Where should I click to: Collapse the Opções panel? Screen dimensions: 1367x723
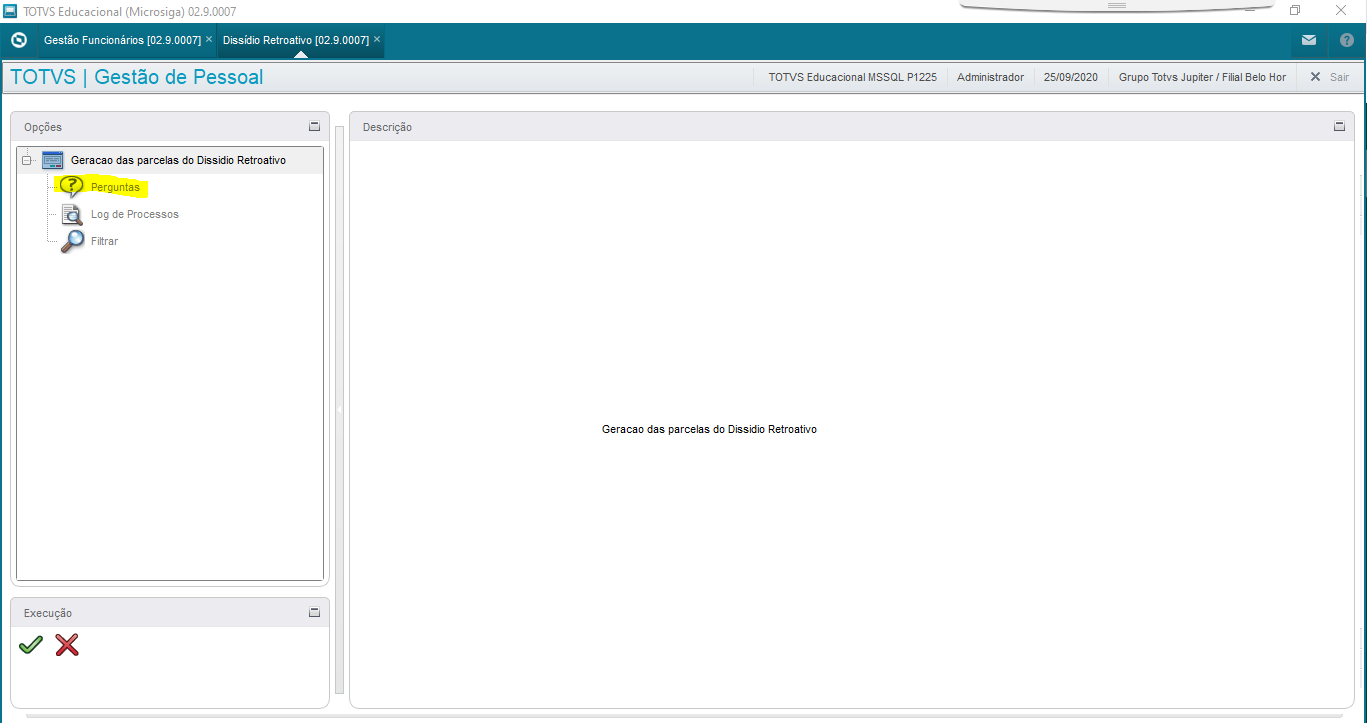click(314, 127)
